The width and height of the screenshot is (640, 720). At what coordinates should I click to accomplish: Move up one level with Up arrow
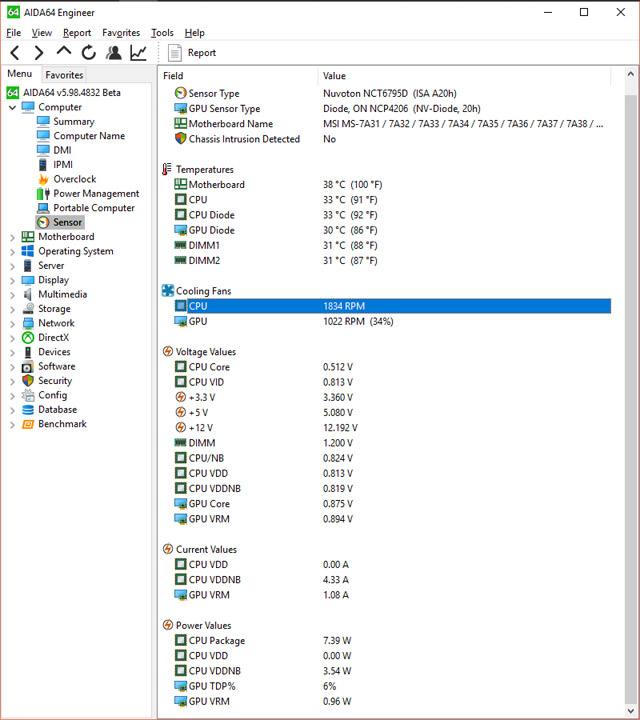pyautogui.click(x=64, y=51)
